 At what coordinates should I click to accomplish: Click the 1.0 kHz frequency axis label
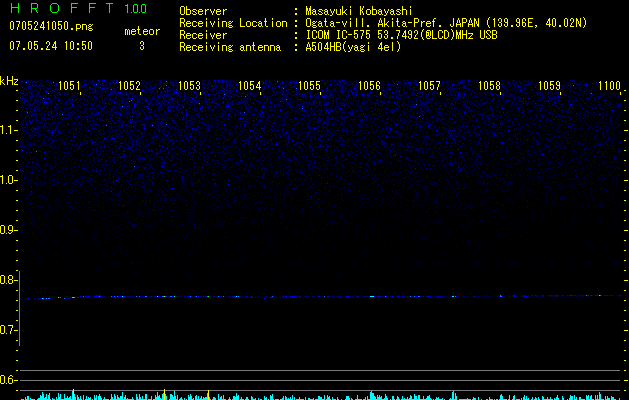click(7, 180)
